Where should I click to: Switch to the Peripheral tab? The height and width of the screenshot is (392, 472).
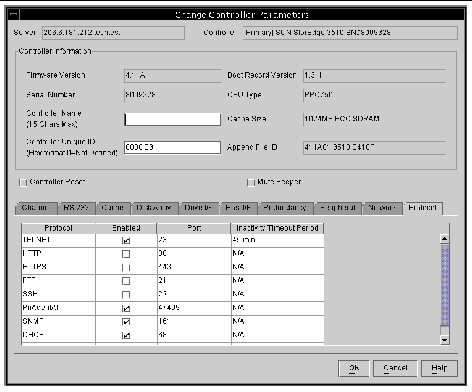click(338, 208)
